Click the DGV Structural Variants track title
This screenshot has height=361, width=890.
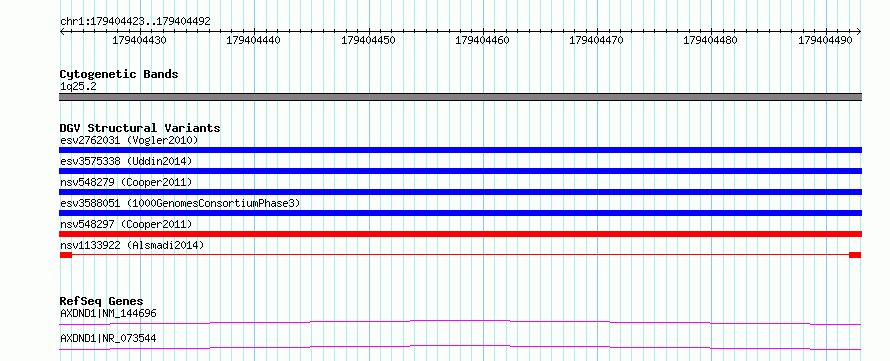pyautogui.click(x=140, y=128)
